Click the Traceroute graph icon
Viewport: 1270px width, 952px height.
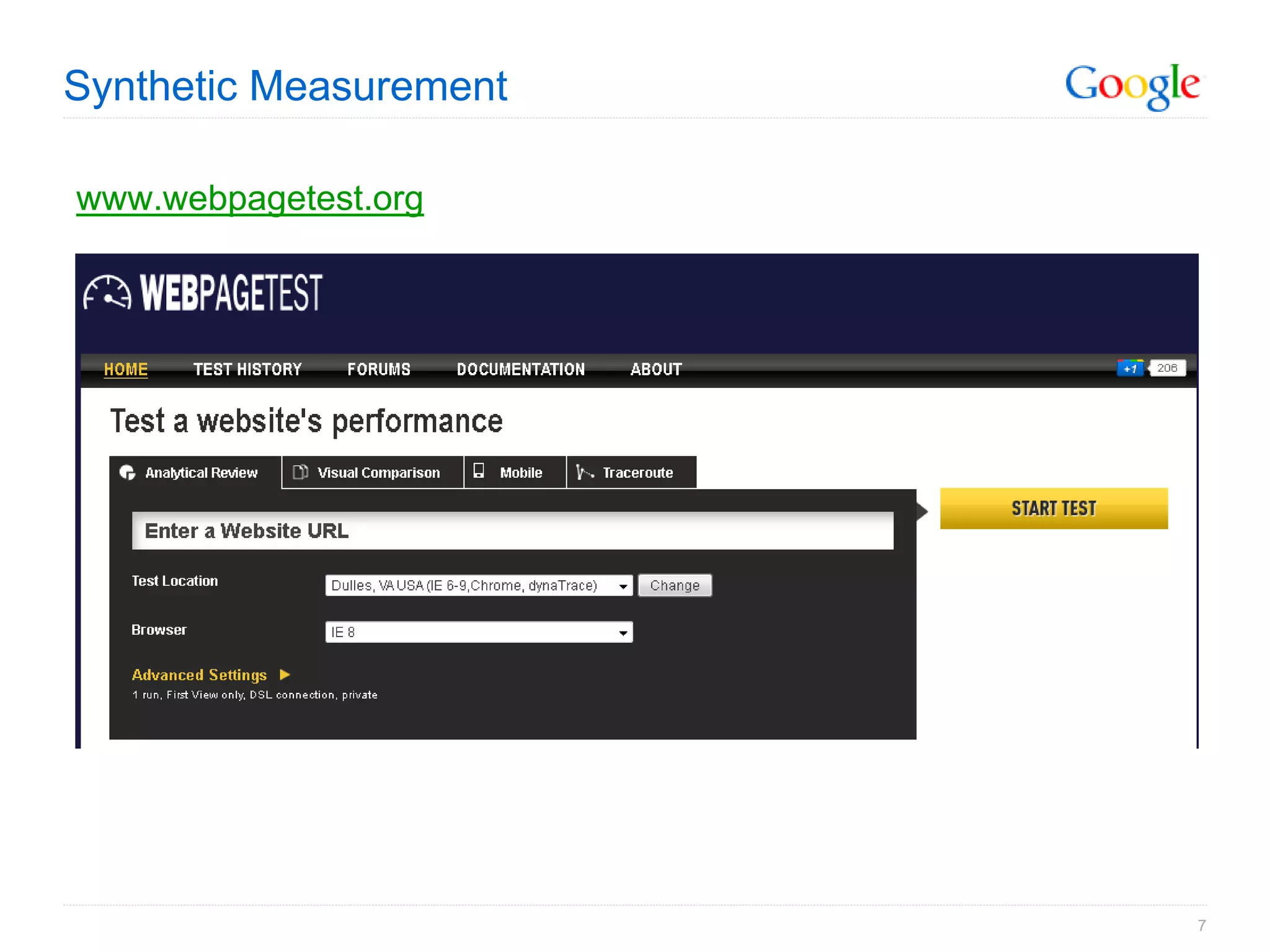pos(584,472)
